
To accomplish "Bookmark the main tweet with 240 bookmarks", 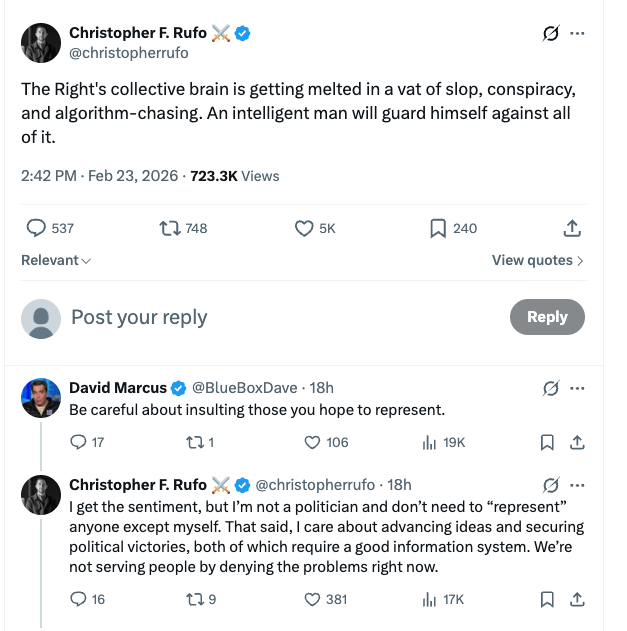I will point(437,228).
